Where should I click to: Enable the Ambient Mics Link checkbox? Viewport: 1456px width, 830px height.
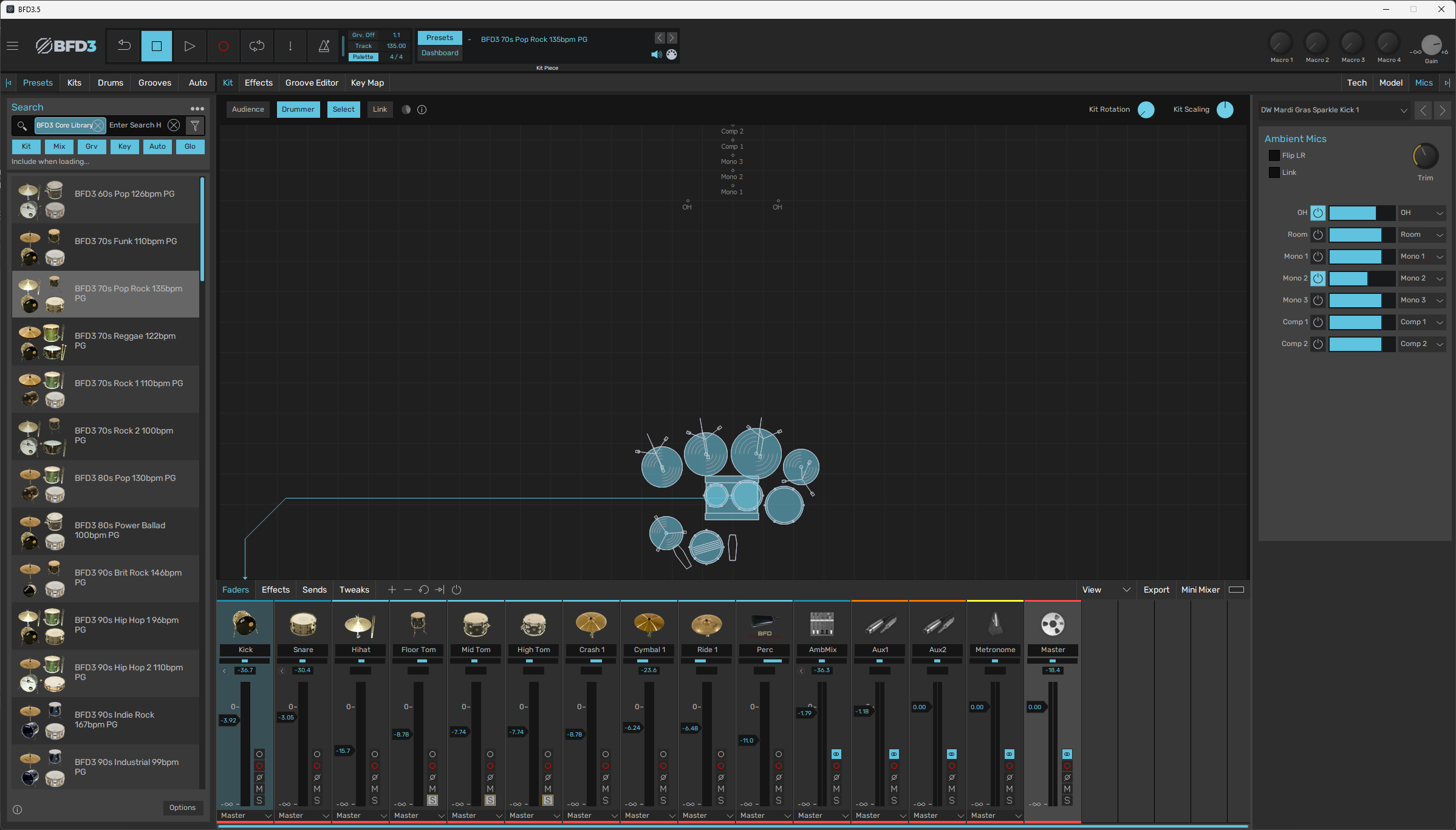point(1274,172)
